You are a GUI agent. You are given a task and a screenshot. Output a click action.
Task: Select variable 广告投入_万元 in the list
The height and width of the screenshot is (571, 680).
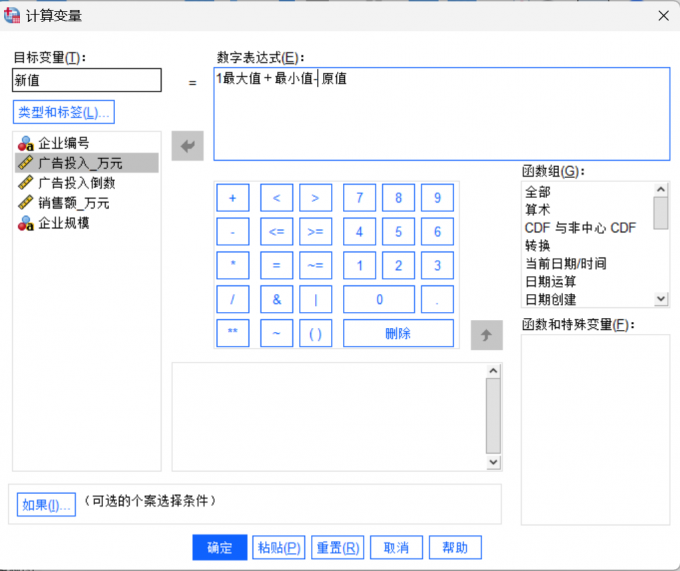87,163
